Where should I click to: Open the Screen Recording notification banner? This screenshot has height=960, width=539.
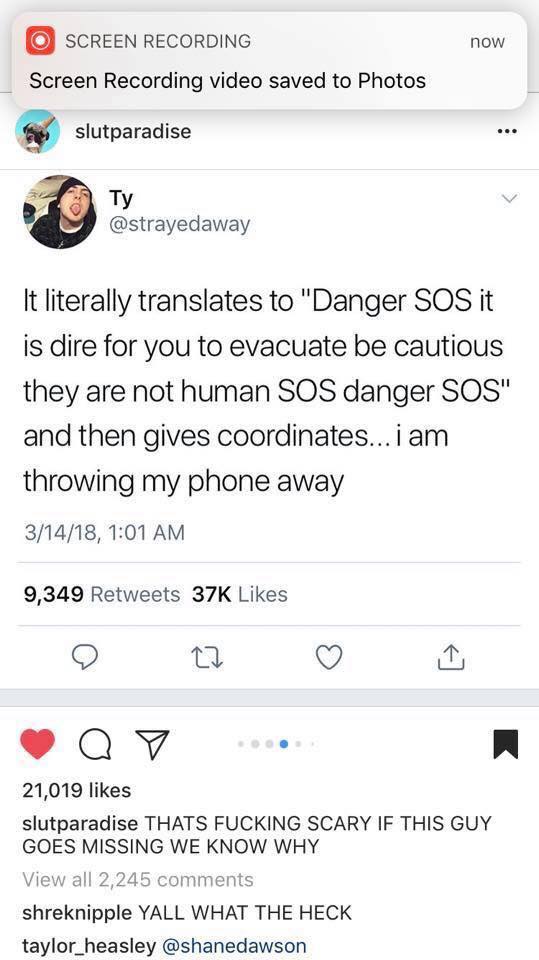pos(270,61)
